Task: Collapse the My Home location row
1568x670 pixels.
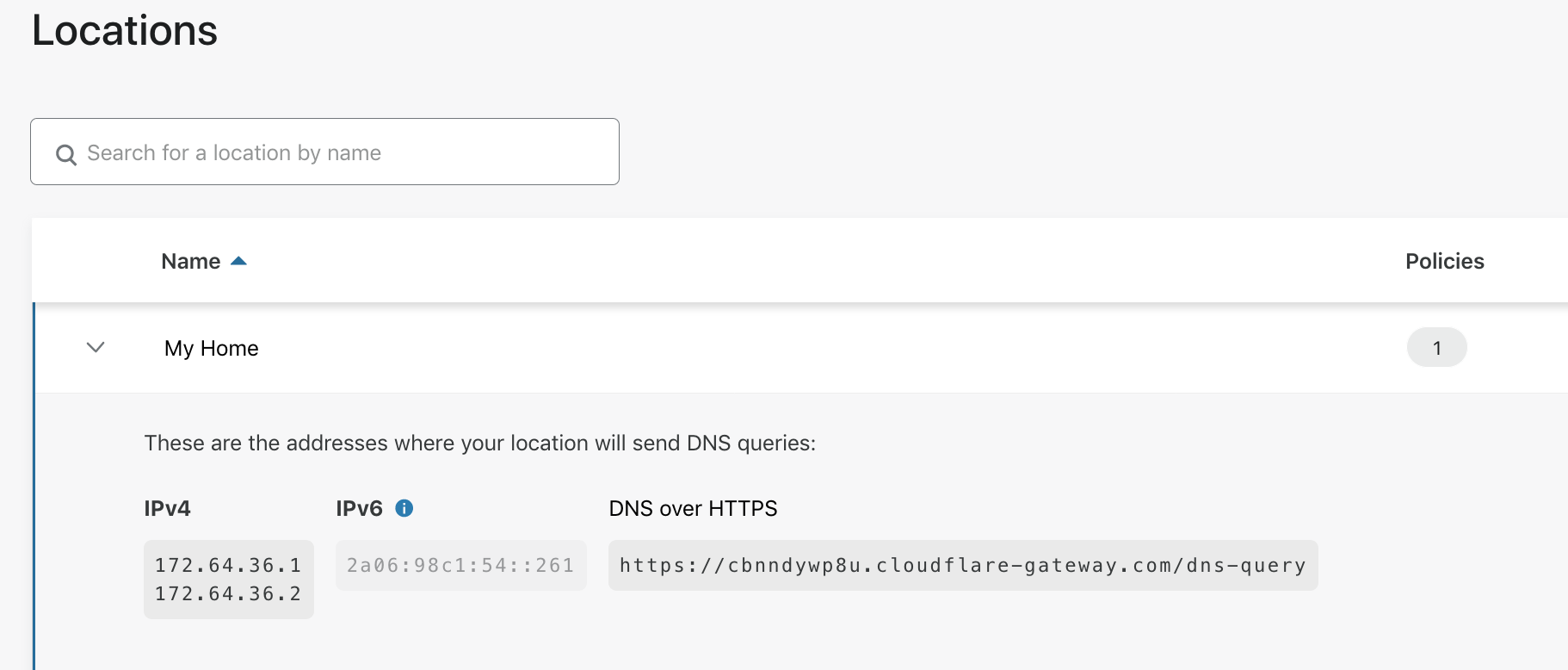Action: 96,347
